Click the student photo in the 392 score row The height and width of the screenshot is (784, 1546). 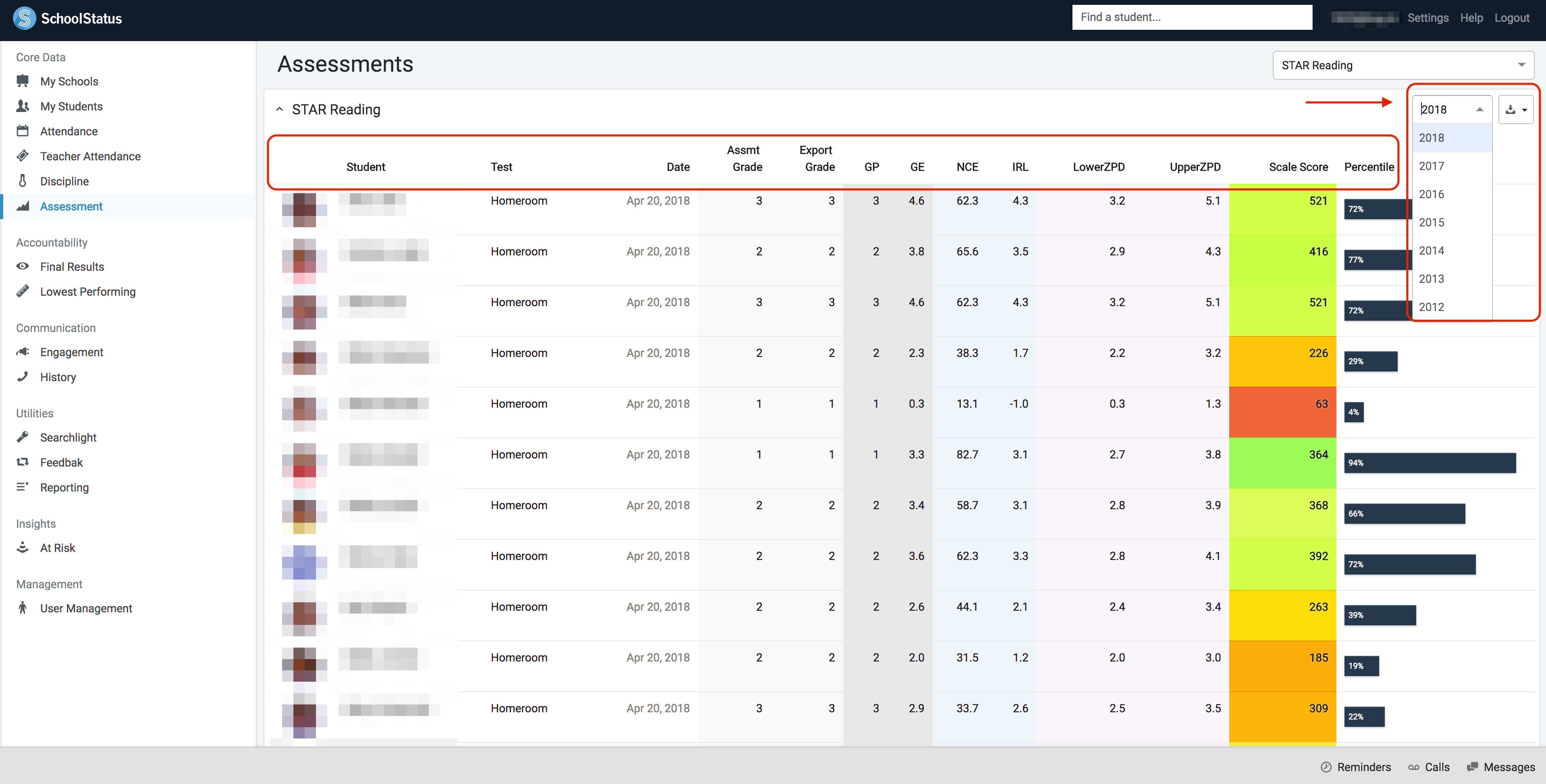(x=304, y=563)
